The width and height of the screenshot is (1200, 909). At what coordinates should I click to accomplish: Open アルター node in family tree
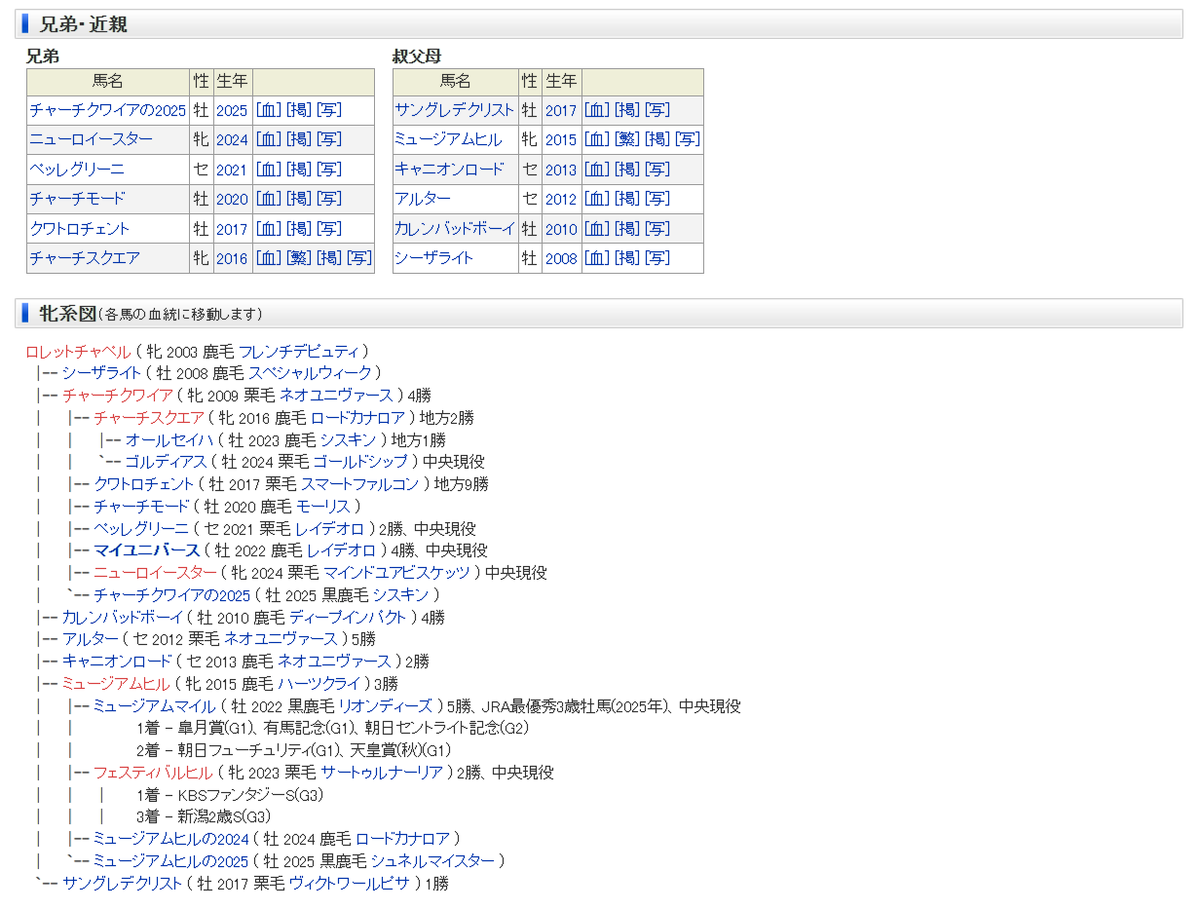[91, 639]
